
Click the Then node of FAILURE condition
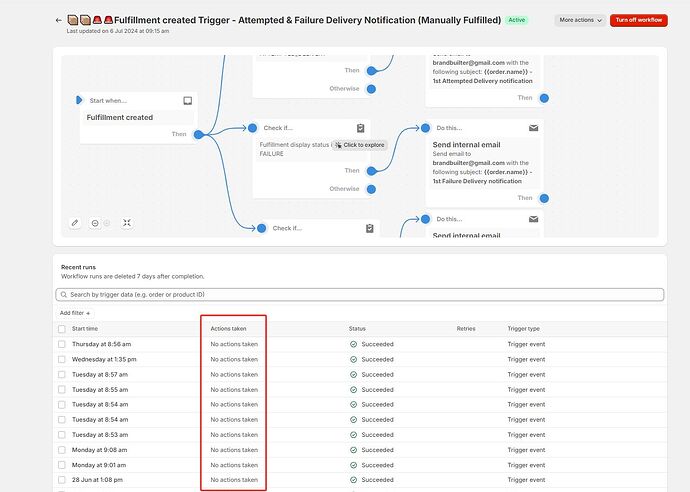pyautogui.click(x=371, y=171)
